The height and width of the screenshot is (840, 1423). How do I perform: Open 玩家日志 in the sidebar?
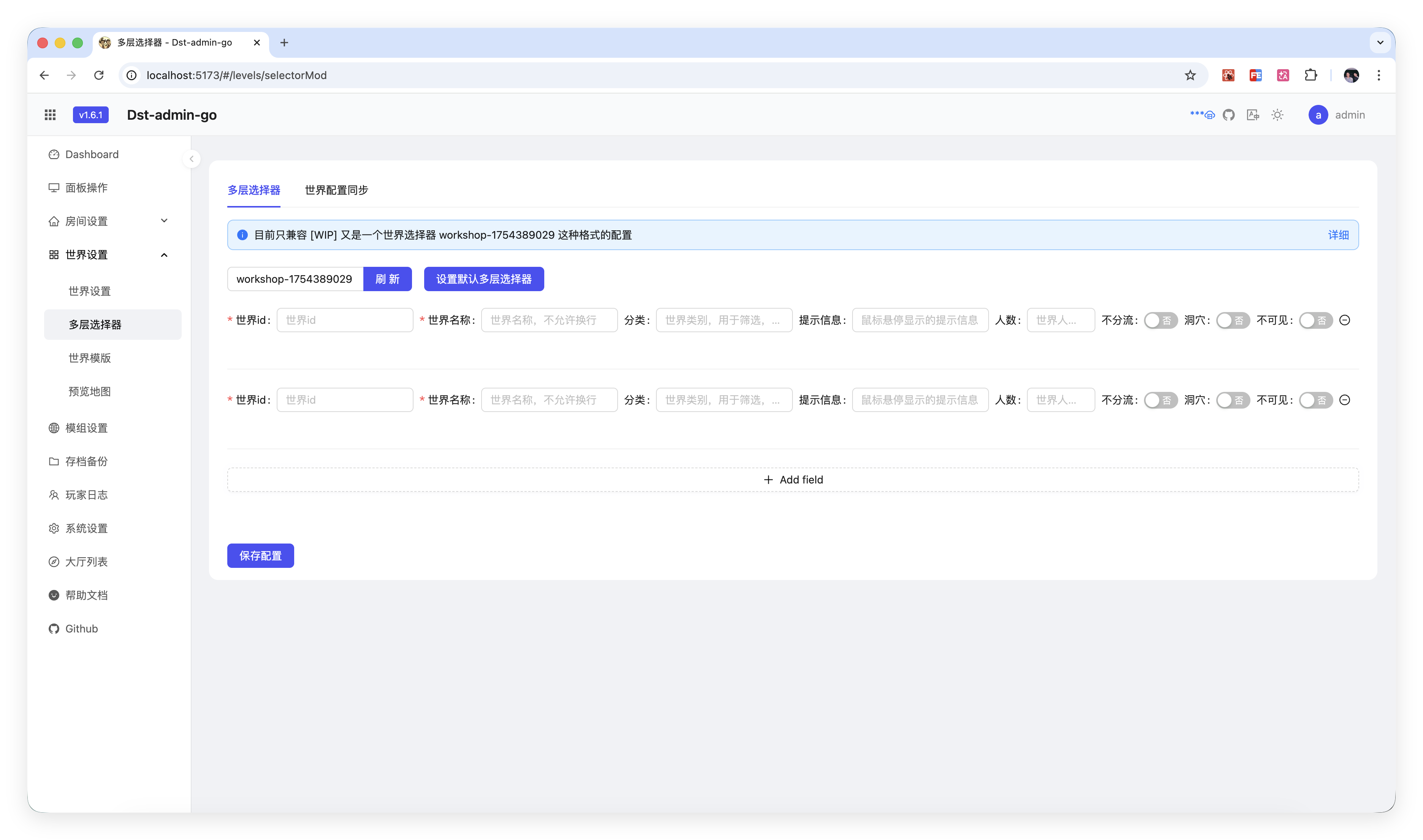(113, 495)
